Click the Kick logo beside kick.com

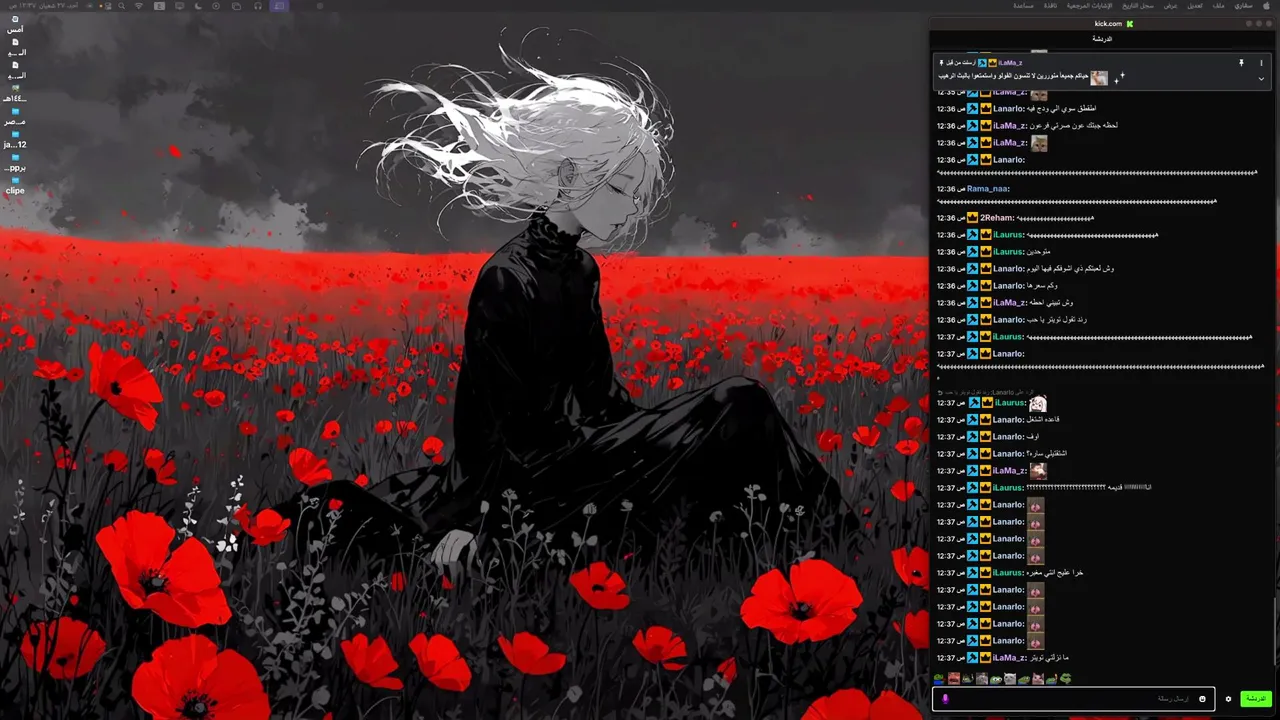[1130, 24]
